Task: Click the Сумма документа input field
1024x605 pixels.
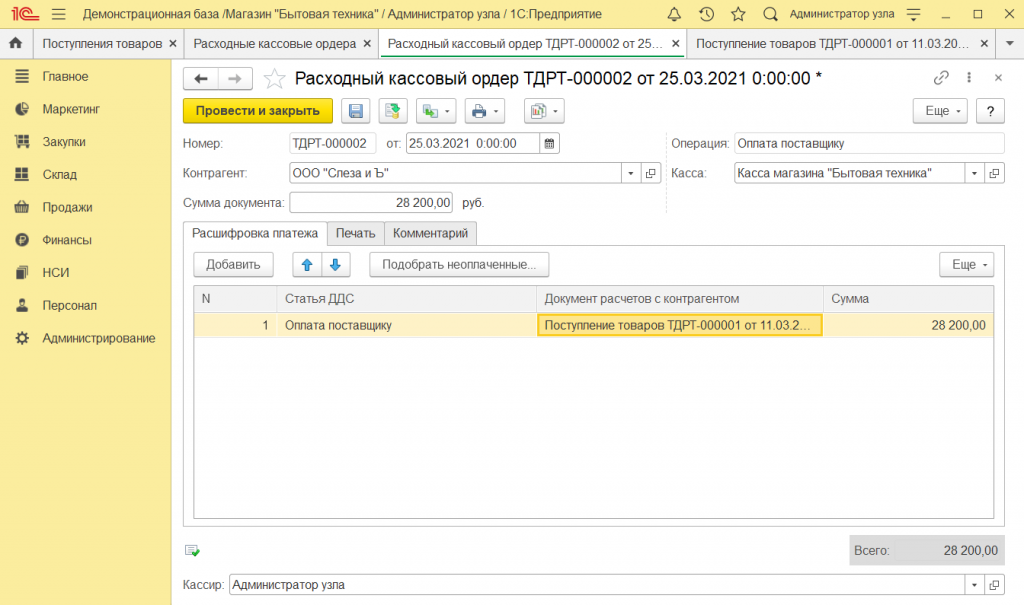Action: click(370, 203)
